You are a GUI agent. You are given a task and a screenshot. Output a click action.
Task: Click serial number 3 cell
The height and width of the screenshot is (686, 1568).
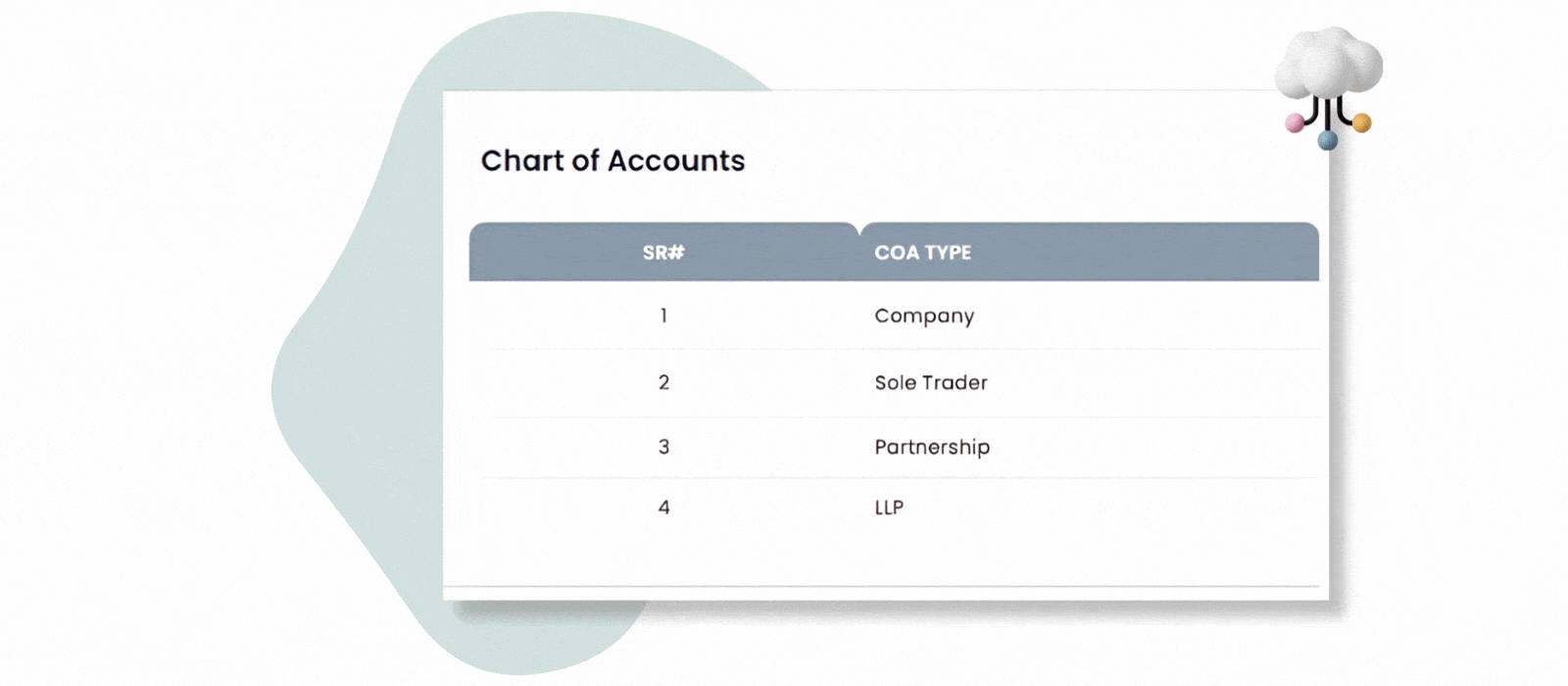[663, 447]
